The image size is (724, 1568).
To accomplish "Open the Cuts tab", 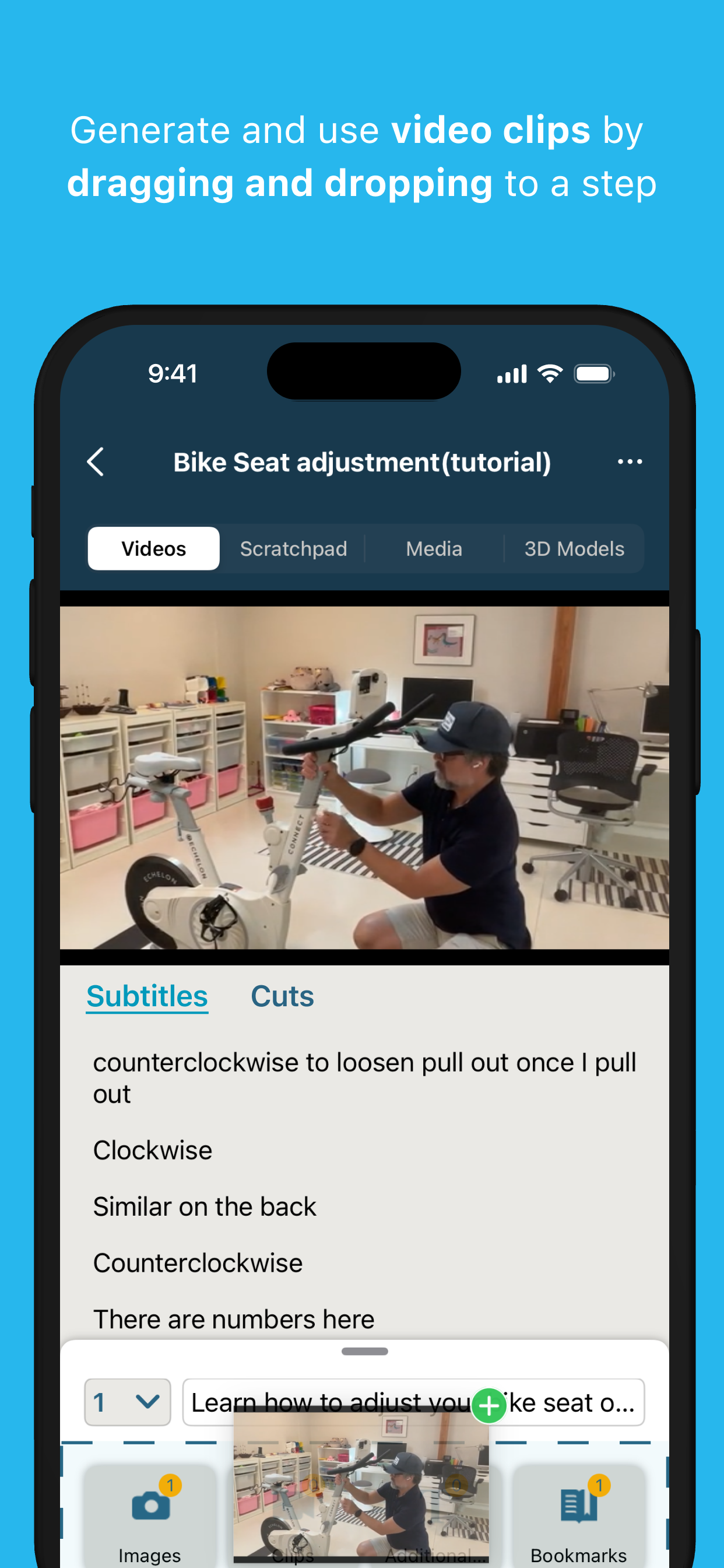I will (x=282, y=996).
